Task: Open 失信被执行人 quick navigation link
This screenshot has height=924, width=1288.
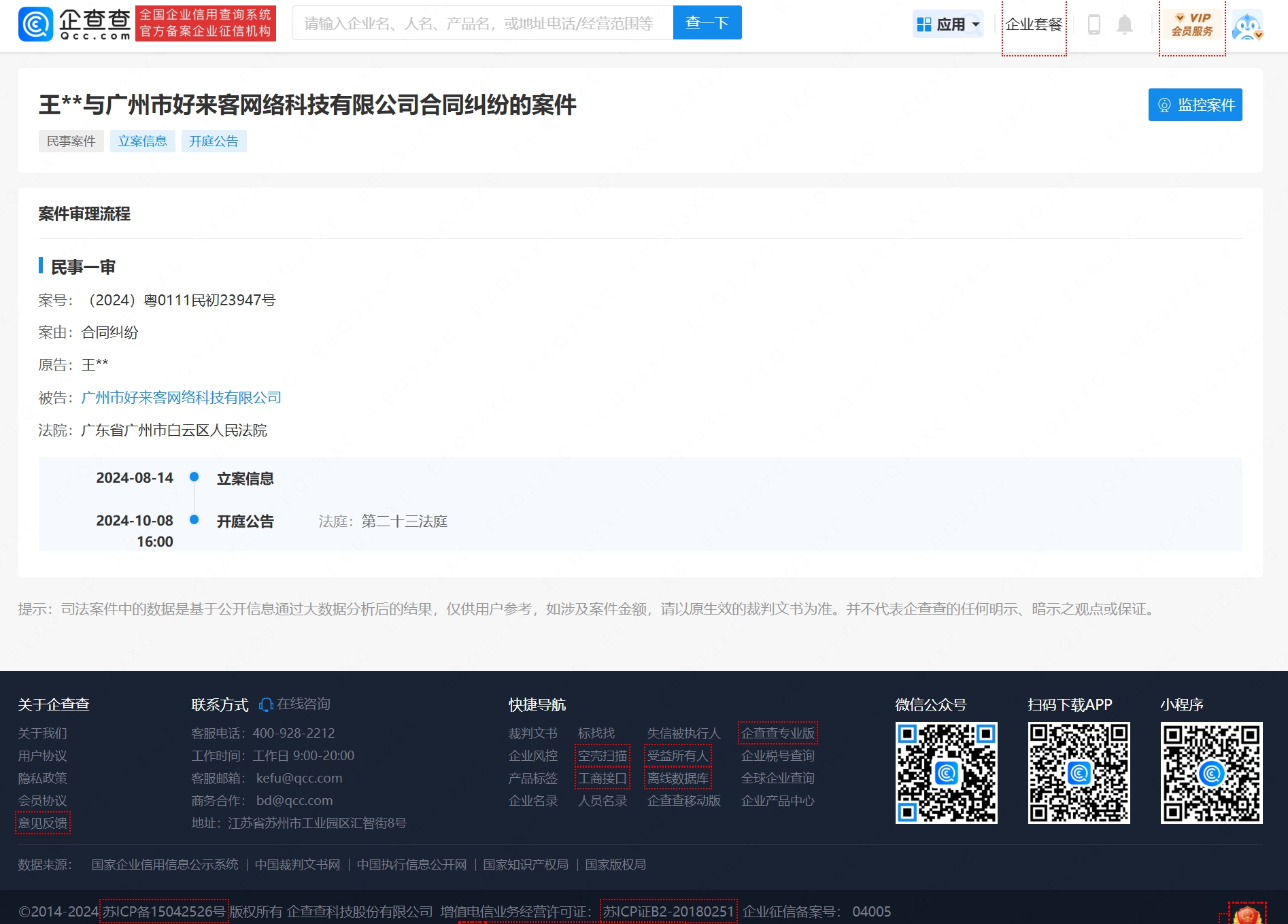Action: (x=683, y=733)
